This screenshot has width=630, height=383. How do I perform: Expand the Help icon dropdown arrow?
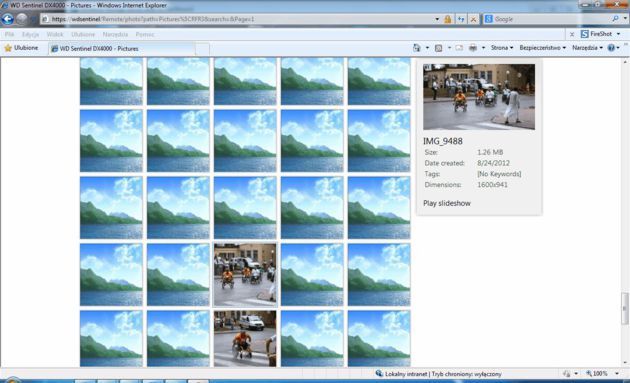pyautogui.click(x=618, y=48)
